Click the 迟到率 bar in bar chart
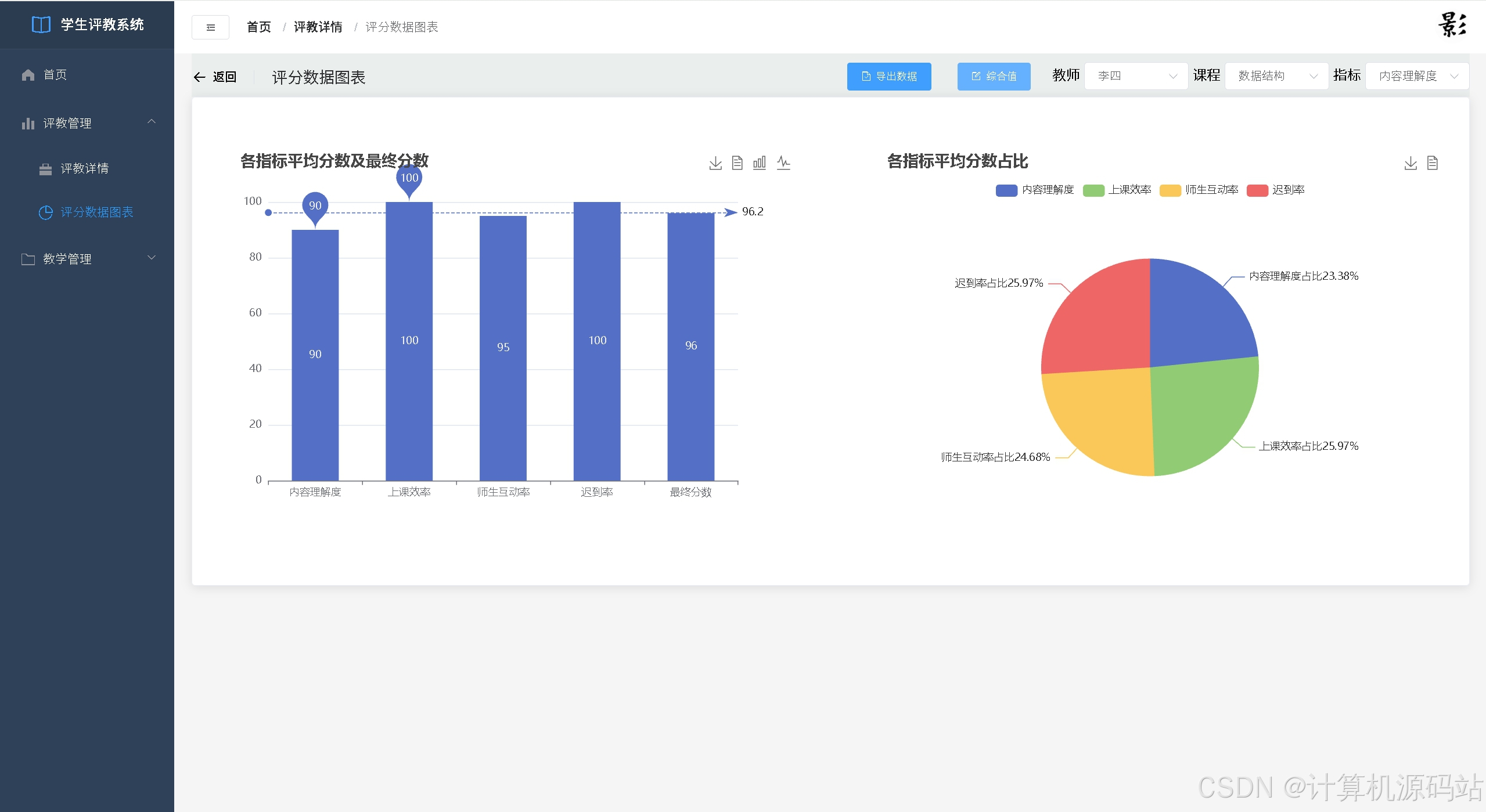The height and width of the screenshot is (812, 1486). [597, 341]
